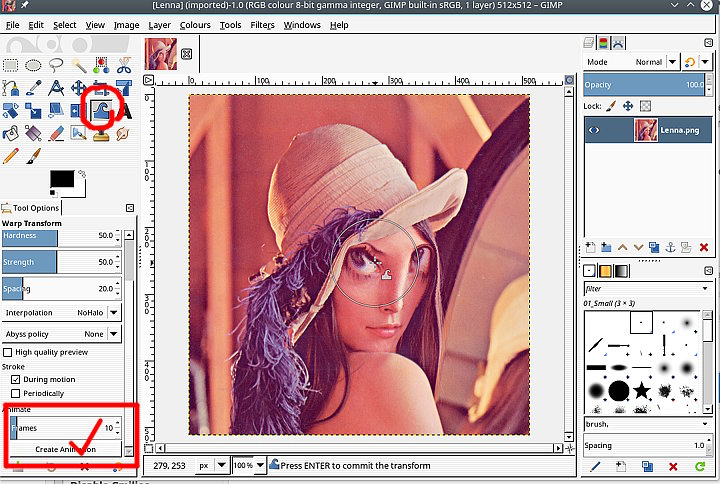720x484 pixels.
Task: Open the File menu
Action: pyautogui.click(x=12, y=25)
